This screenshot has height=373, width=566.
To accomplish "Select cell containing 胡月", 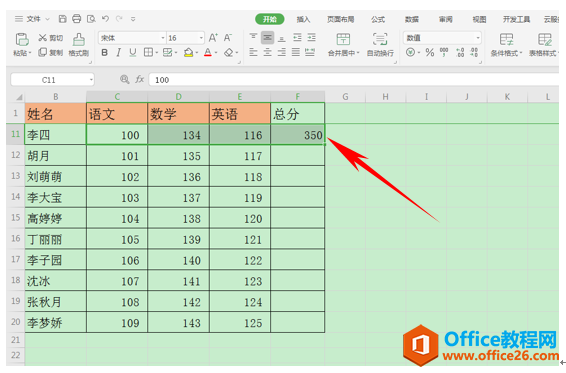I will (x=55, y=156).
